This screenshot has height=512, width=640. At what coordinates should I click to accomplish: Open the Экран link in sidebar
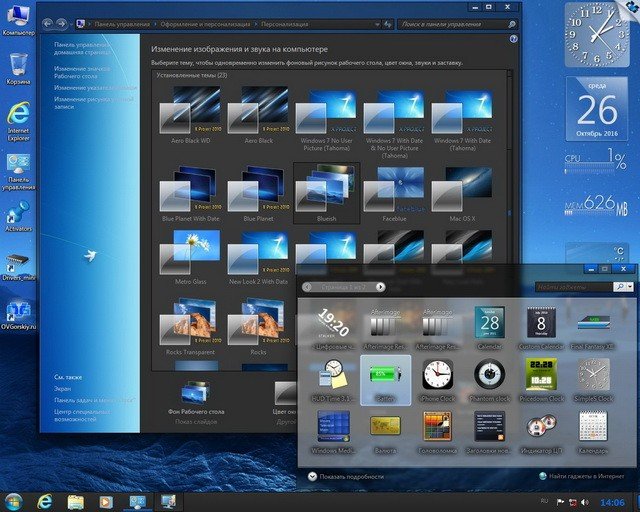click(x=62, y=389)
